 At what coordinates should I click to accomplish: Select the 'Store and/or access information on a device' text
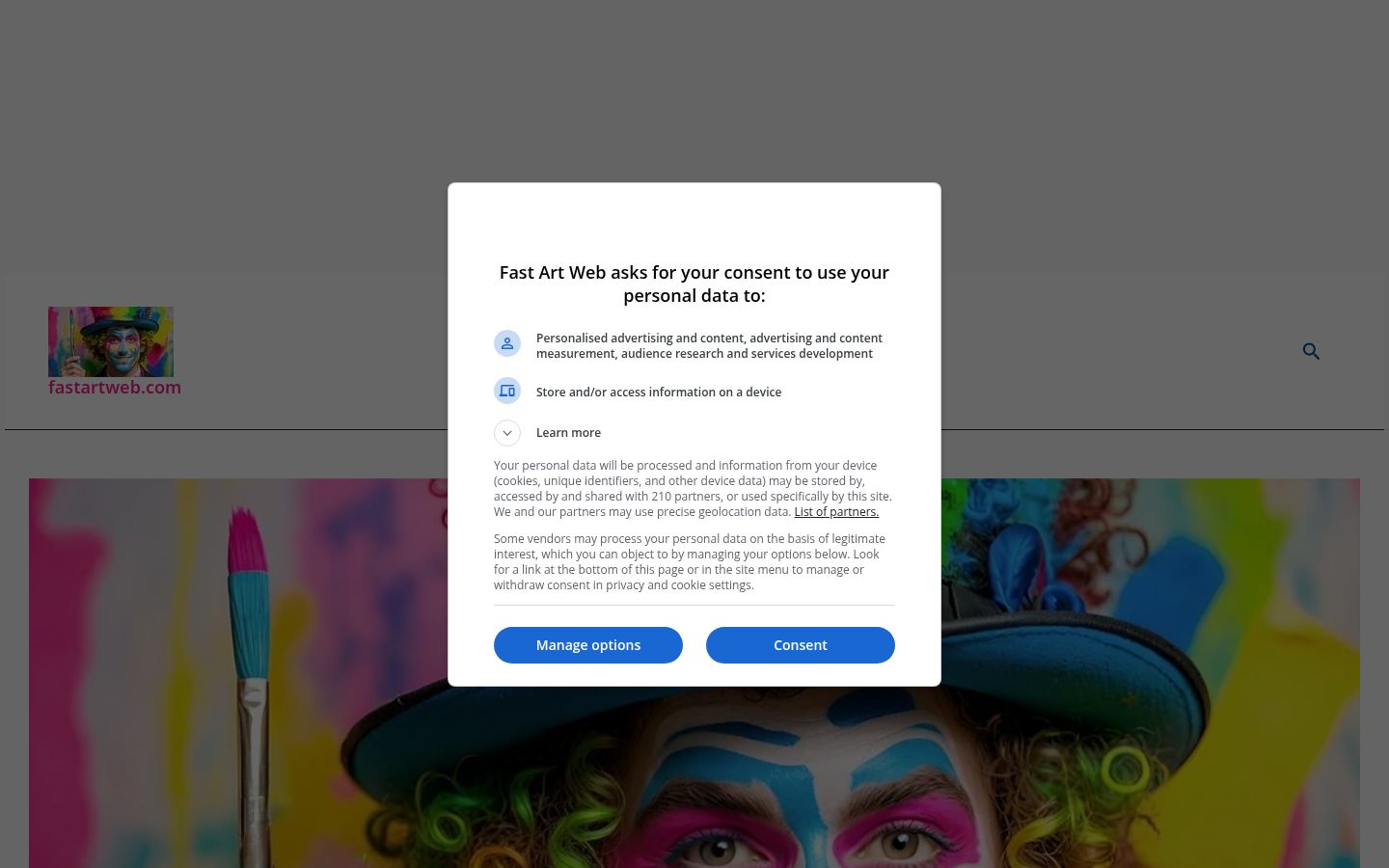pyautogui.click(x=659, y=393)
